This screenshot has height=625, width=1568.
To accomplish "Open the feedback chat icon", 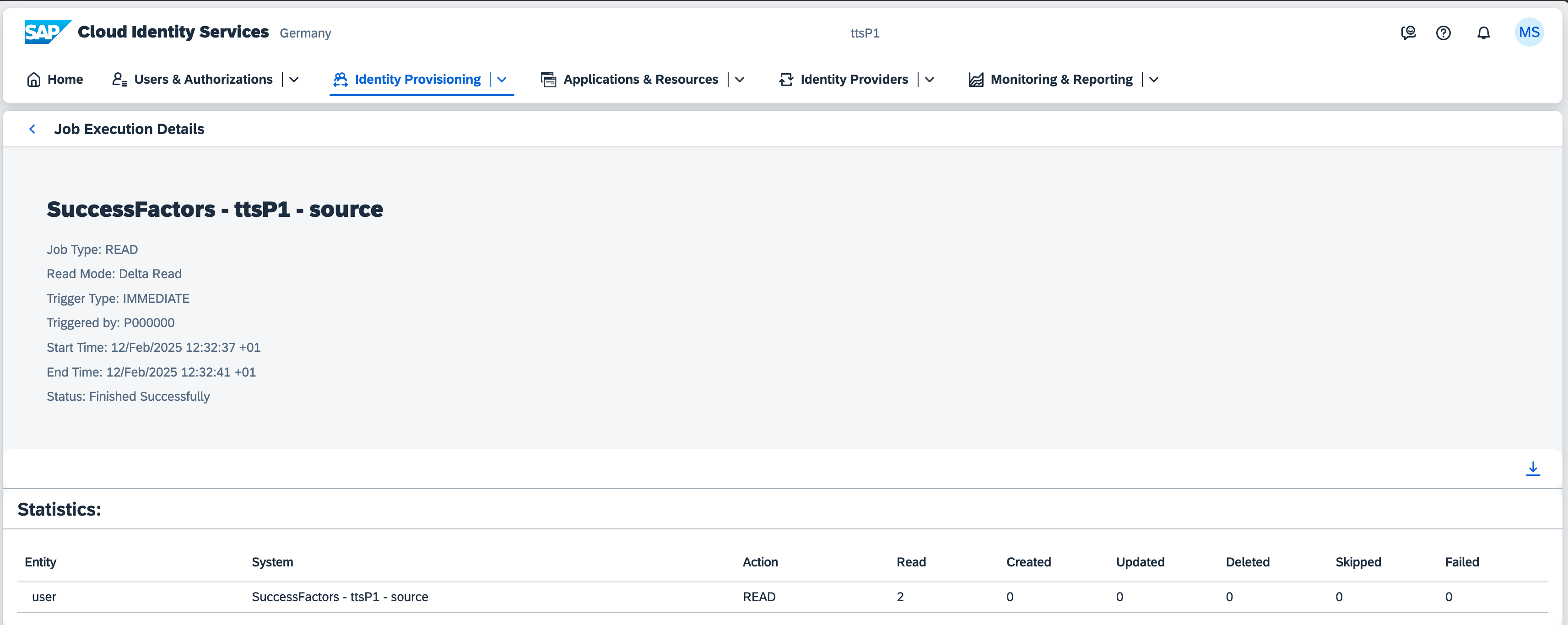I will pos(1408,33).
